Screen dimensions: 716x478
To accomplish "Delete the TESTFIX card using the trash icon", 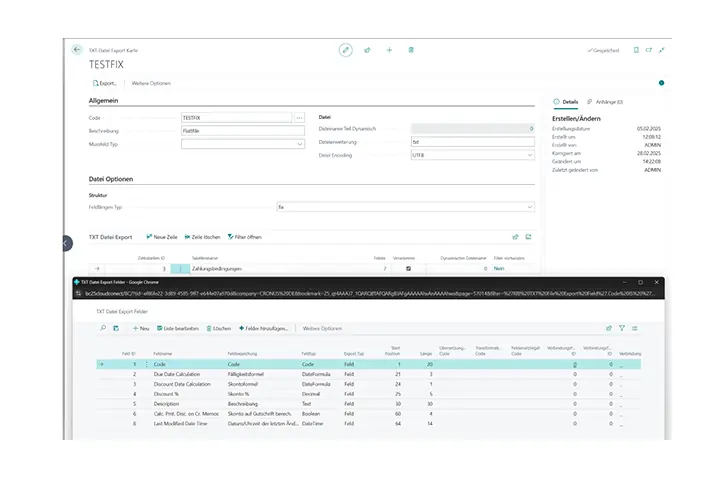I will pos(411,50).
